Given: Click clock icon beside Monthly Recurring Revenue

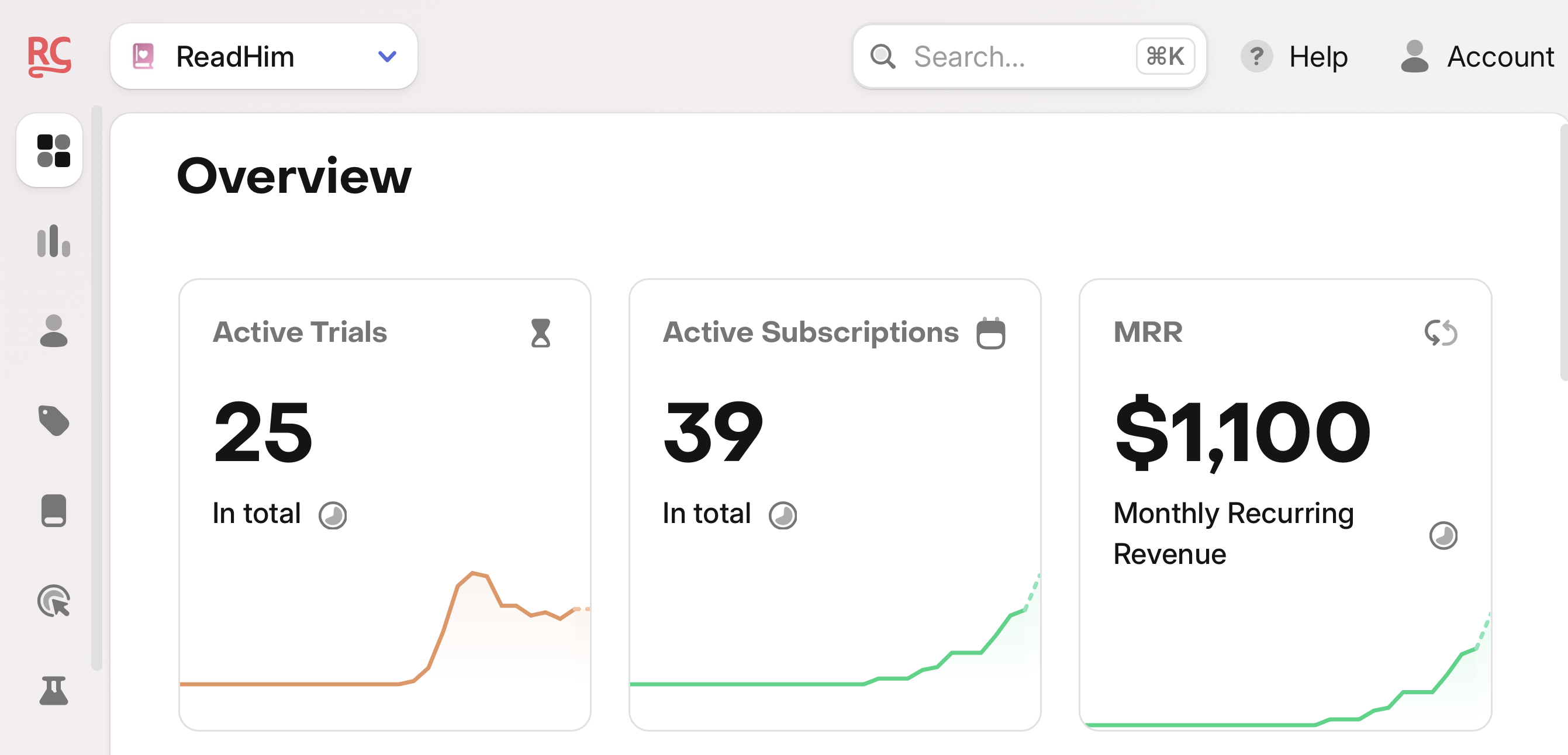Looking at the screenshot, I should [1443, 535].
